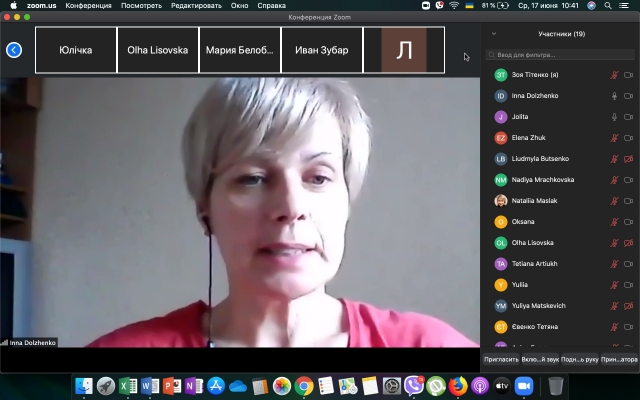Select the Иван Зубар video tile

pyautogui.click(x=322, y=50)
